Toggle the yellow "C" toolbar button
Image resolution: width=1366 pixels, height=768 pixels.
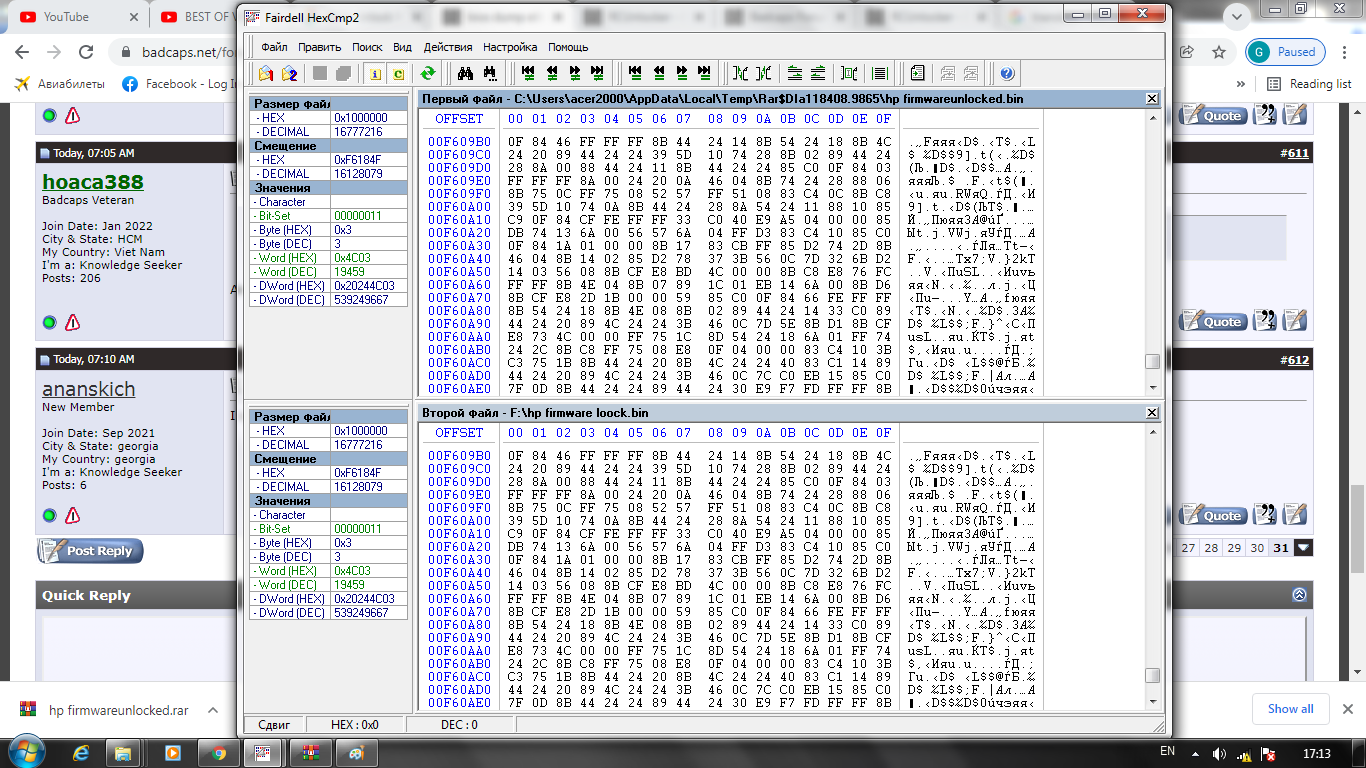[398, 73]
